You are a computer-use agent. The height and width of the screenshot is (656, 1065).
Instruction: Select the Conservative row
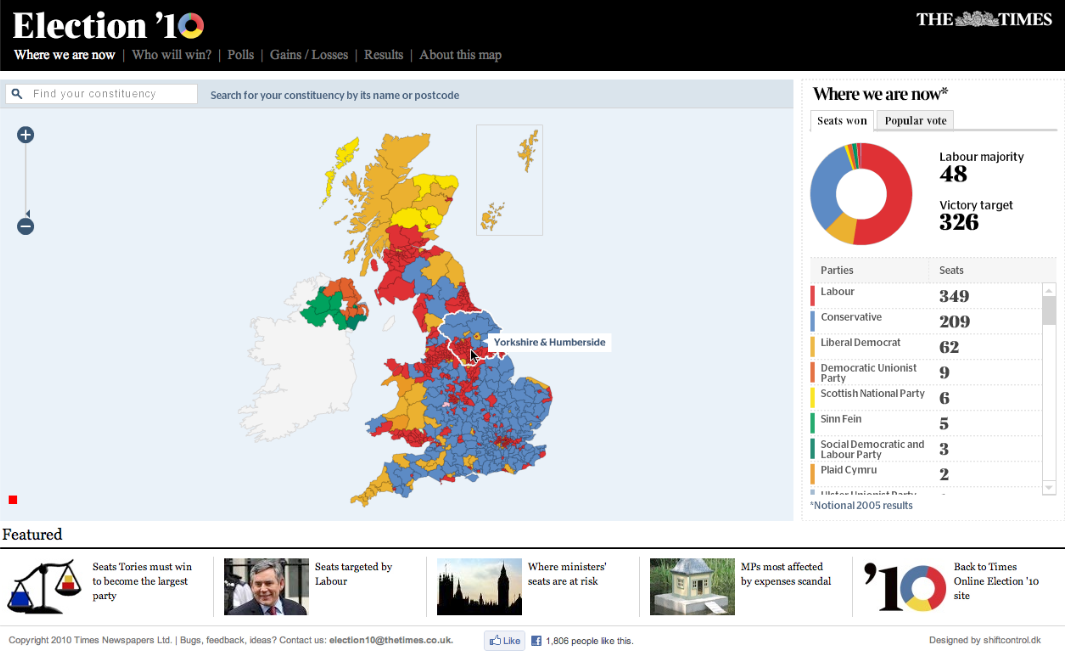click(x=925, y=321)
